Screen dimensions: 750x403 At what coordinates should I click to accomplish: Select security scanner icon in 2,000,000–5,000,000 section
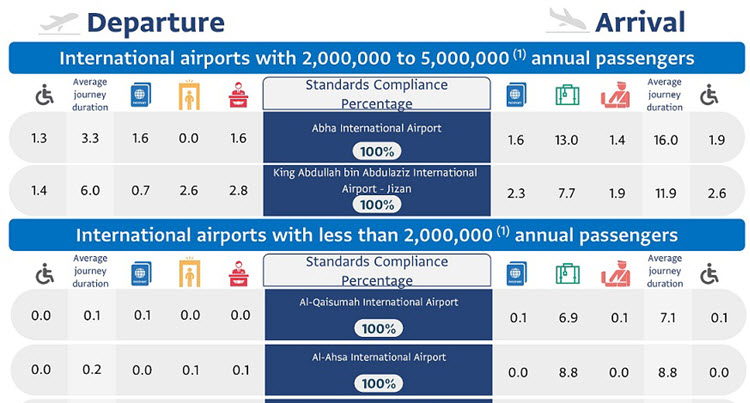[184, 94]
